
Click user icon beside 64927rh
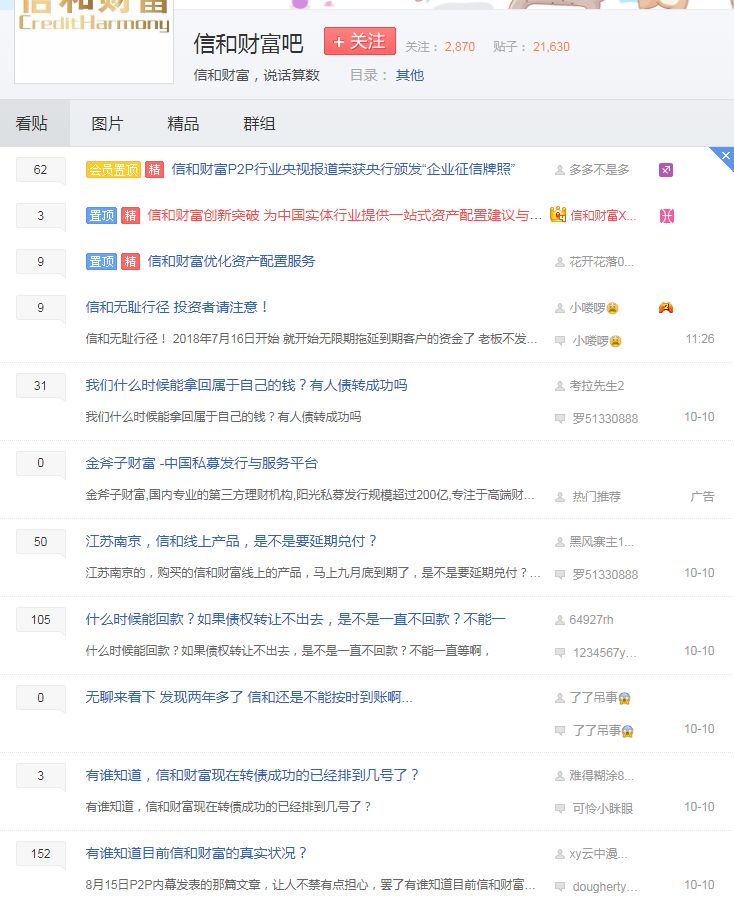pyautogui.click(x=560, y=620)
